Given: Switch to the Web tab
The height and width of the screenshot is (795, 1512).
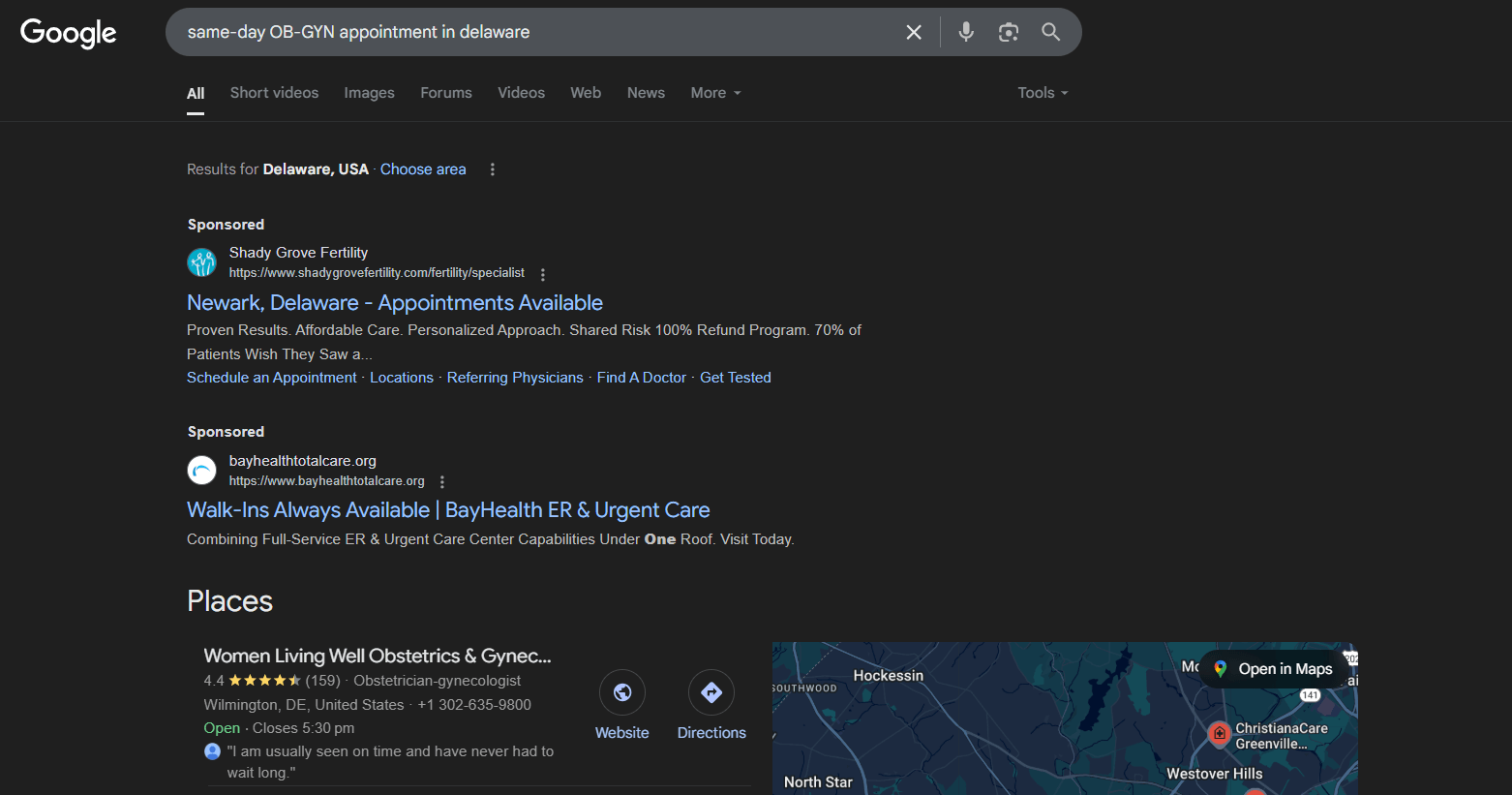Looking at the screenshot, I should pos(586,93).
